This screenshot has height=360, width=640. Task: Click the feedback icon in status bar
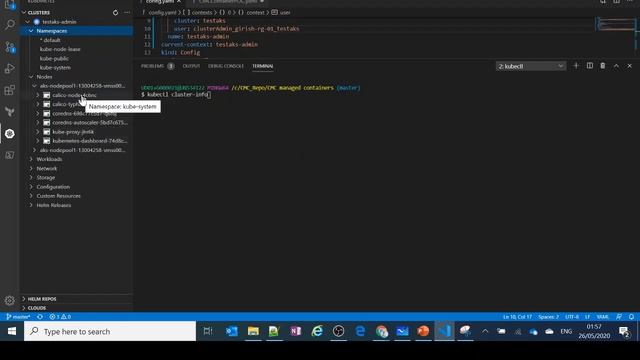click(x=619, y=317)
